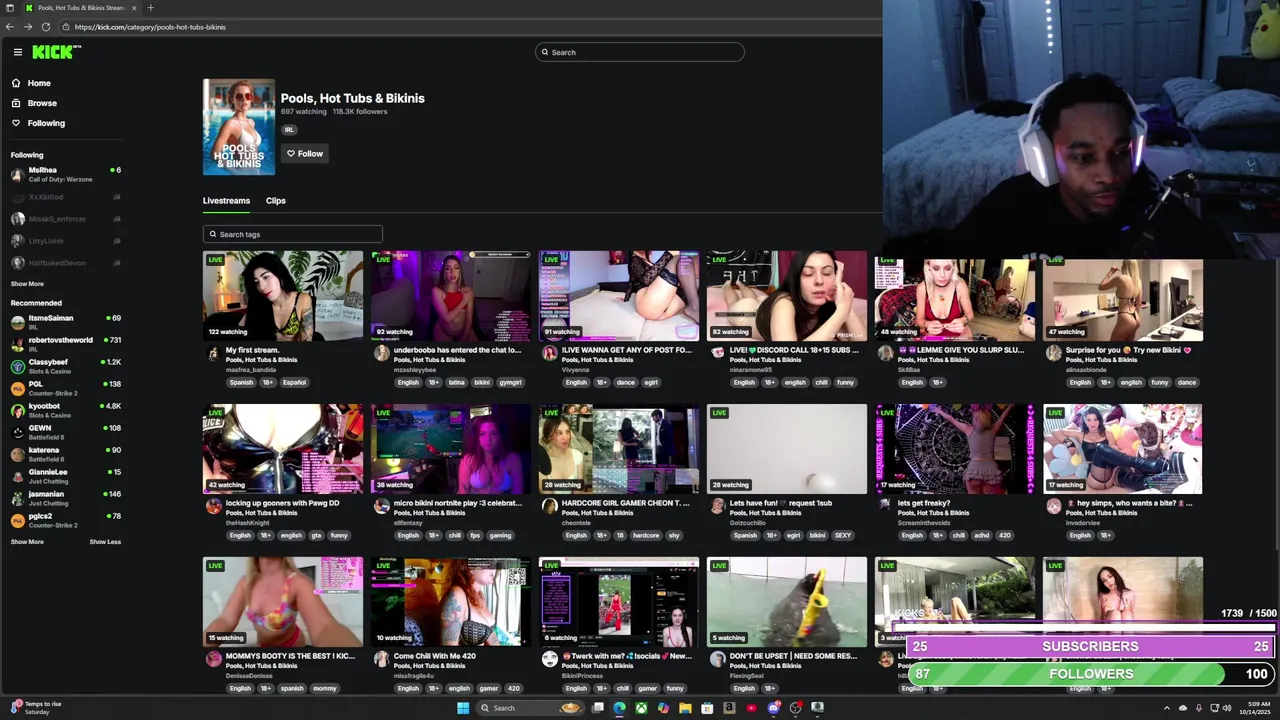Click GEWN avatar in Recommended list
The width and height of the screenshot is (1280, 720).
point(17,432)
